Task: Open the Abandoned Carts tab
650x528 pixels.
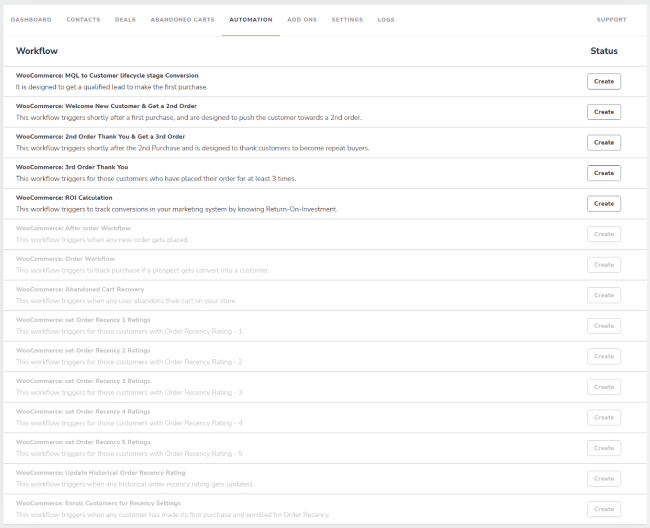Action: tap(182, 19)
